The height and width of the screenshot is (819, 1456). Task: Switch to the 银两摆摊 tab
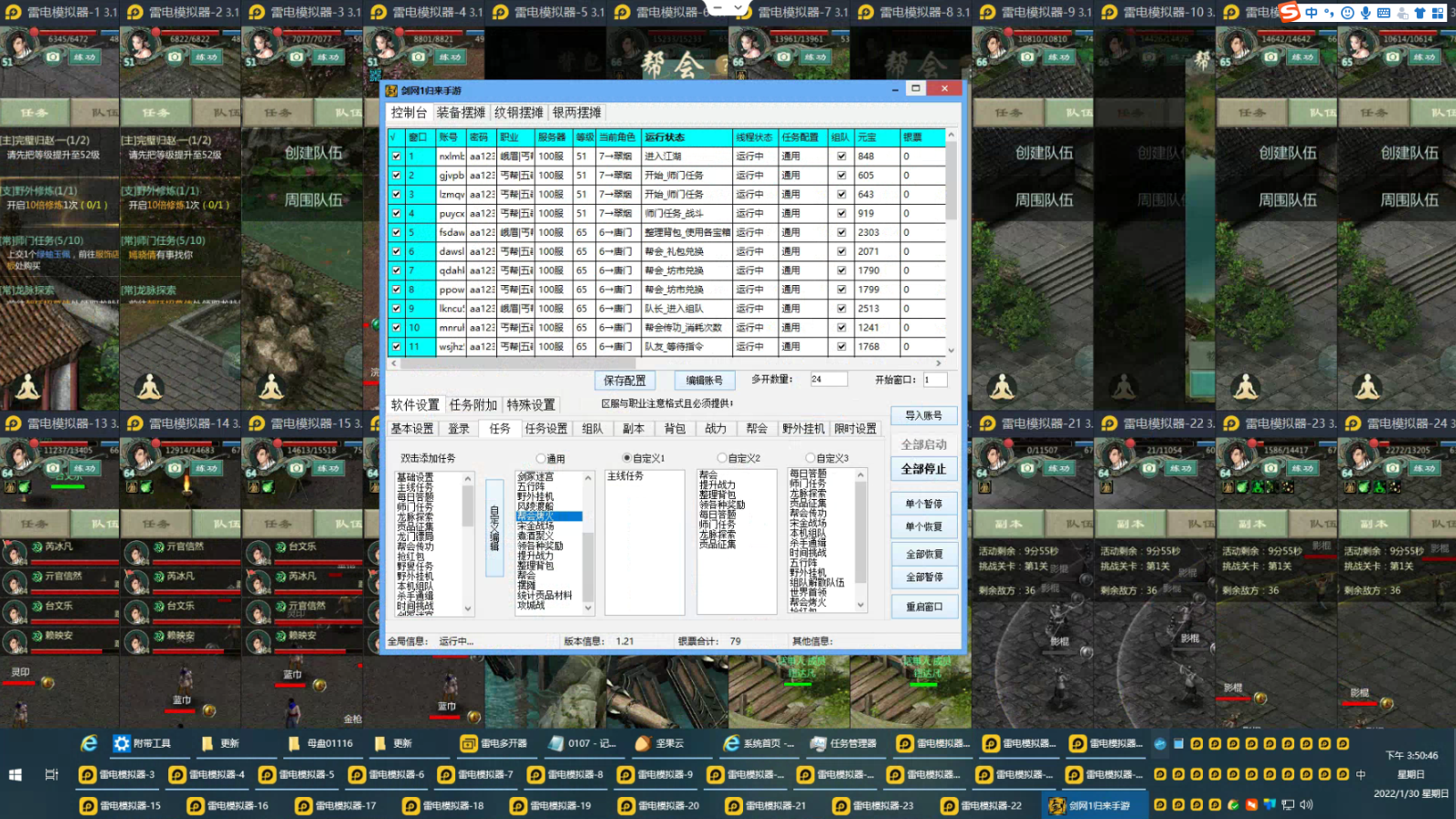577,112
